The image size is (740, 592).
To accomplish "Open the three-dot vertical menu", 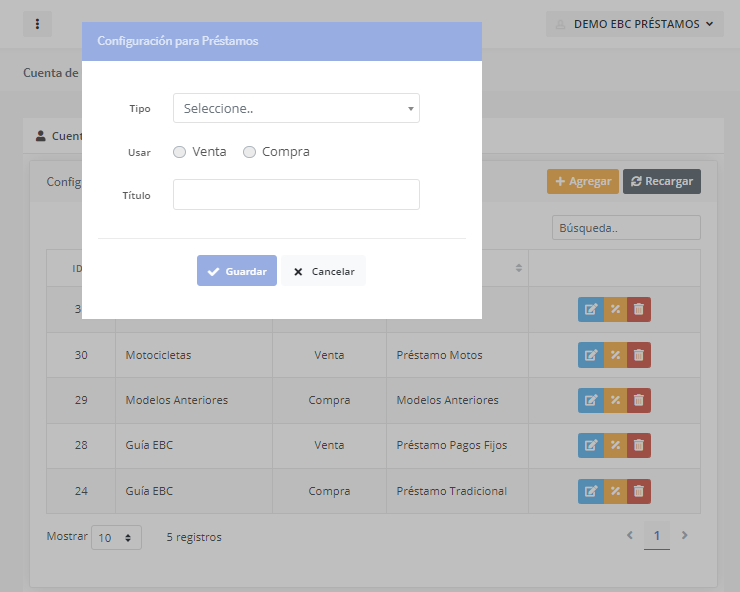I will [x=37, y=24].
